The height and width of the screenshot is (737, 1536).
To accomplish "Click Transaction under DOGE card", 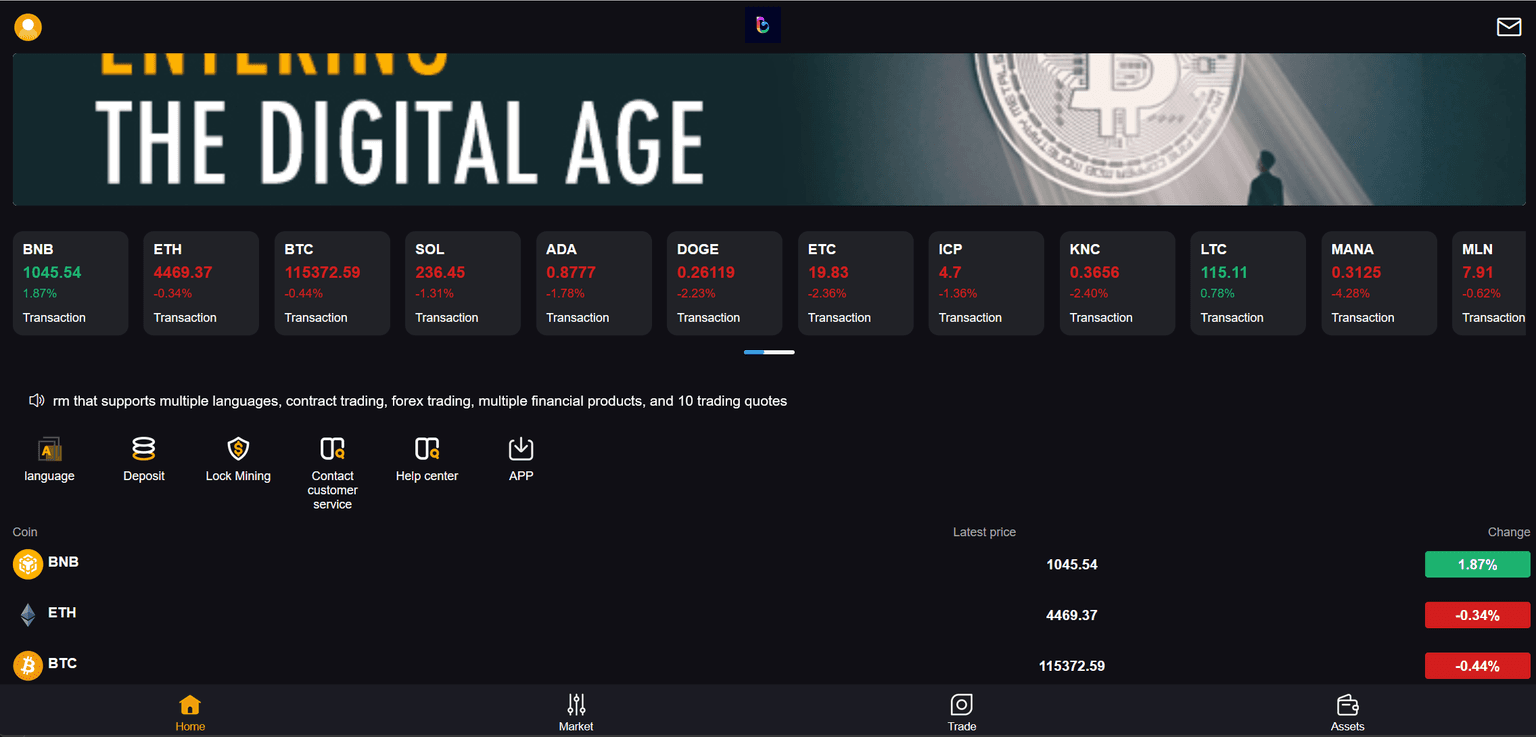I will click(708, 317).
